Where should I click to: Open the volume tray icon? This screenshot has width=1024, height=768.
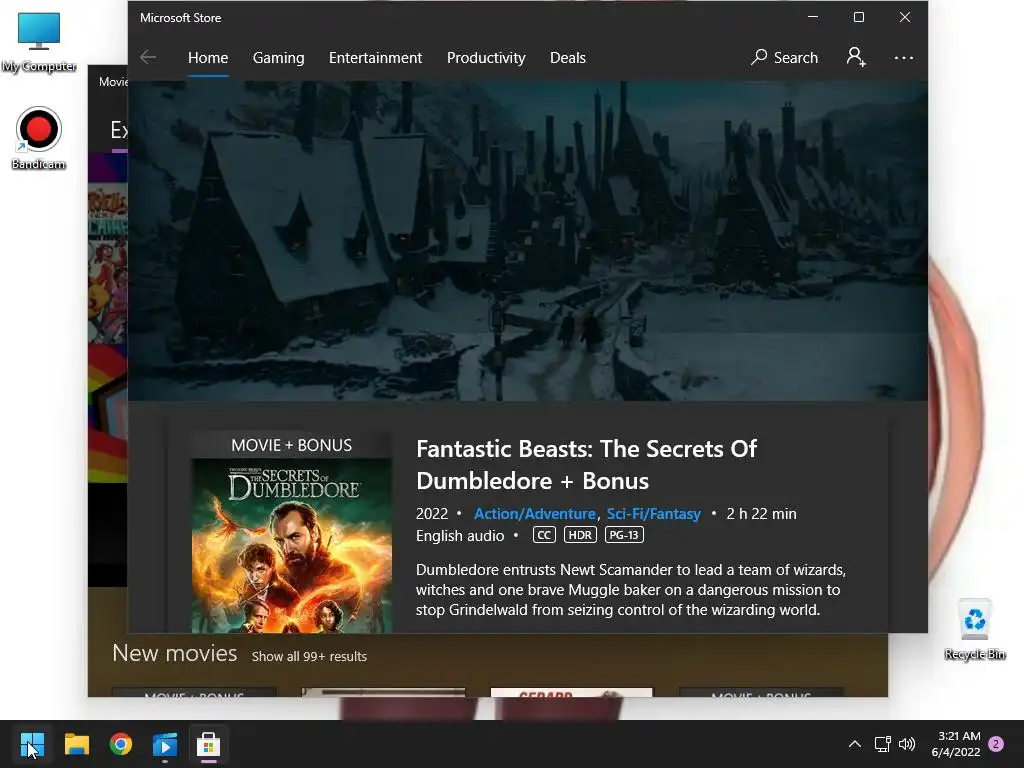pyautogui.click(x=907, y=744)
